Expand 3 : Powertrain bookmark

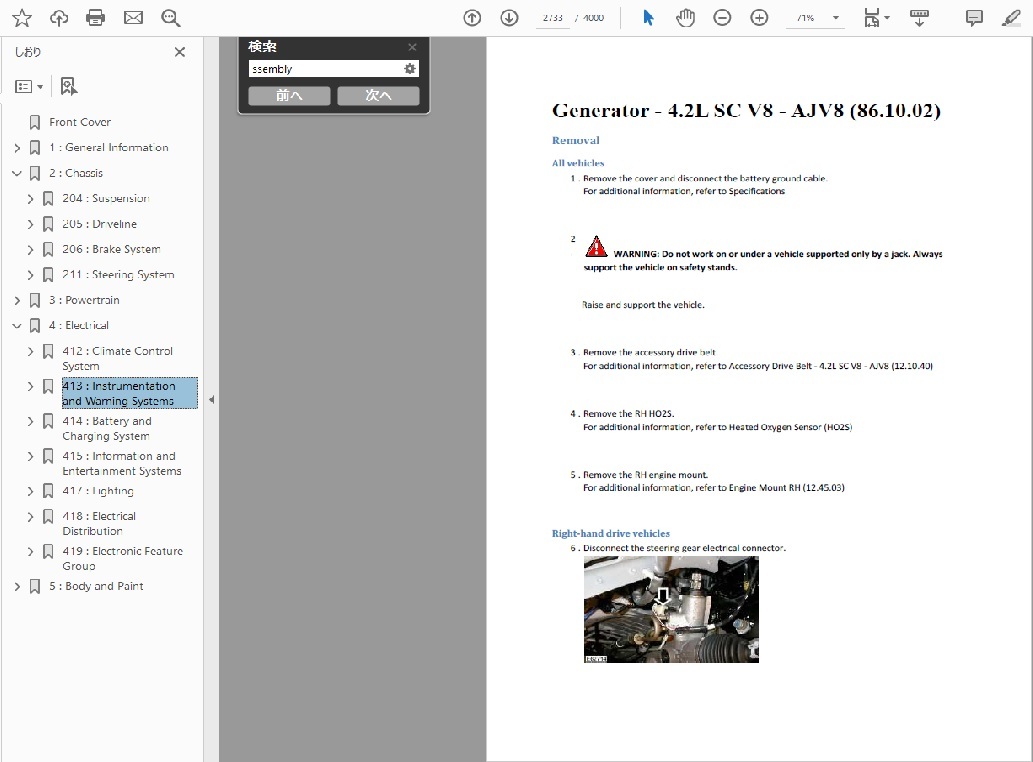click(x=17, y=300)
